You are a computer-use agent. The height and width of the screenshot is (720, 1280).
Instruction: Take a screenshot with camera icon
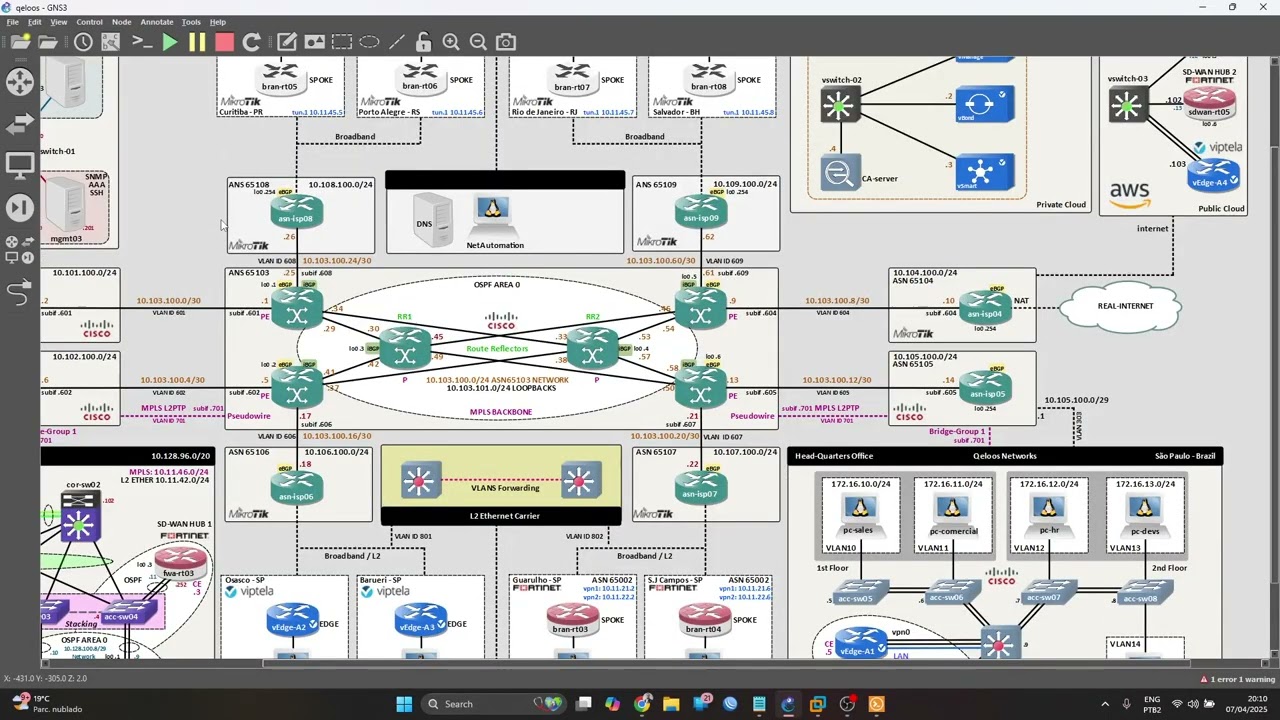506,42
